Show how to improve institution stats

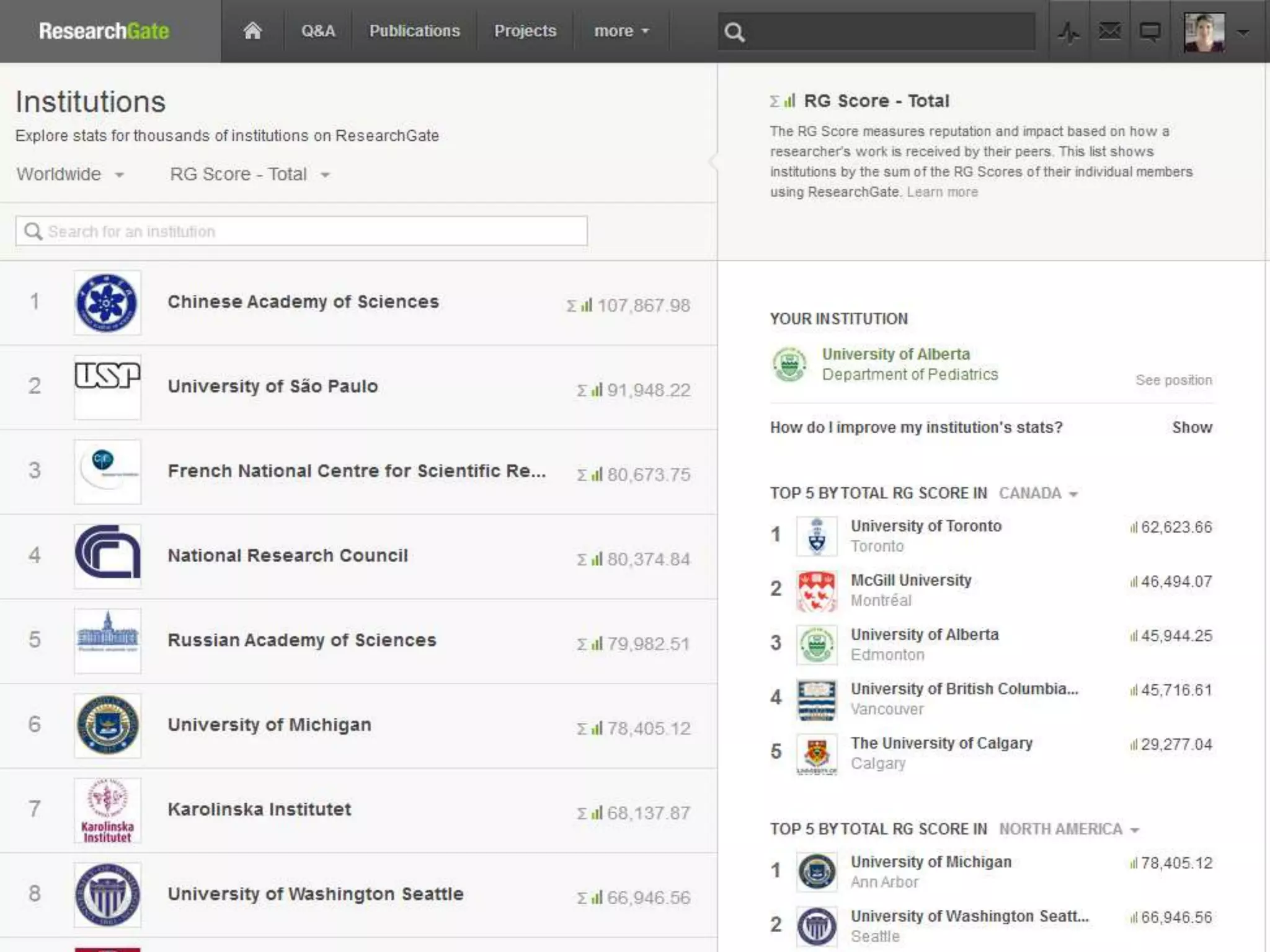click(1191, 428)
